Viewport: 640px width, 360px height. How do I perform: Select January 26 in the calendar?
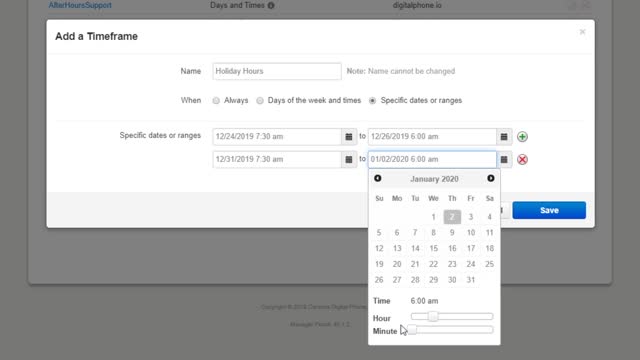pyautogui.click(x=379, y=280)
